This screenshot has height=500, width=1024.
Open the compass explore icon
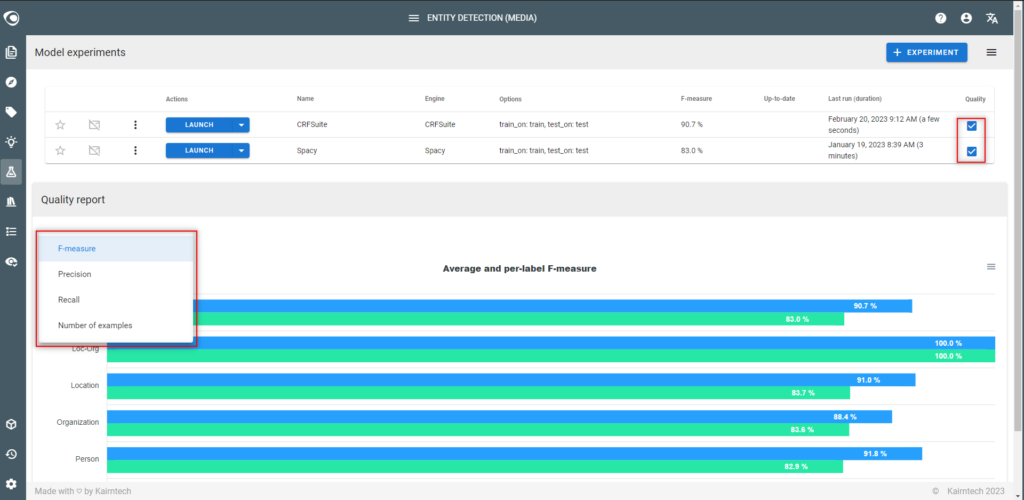tap(11, 82)
